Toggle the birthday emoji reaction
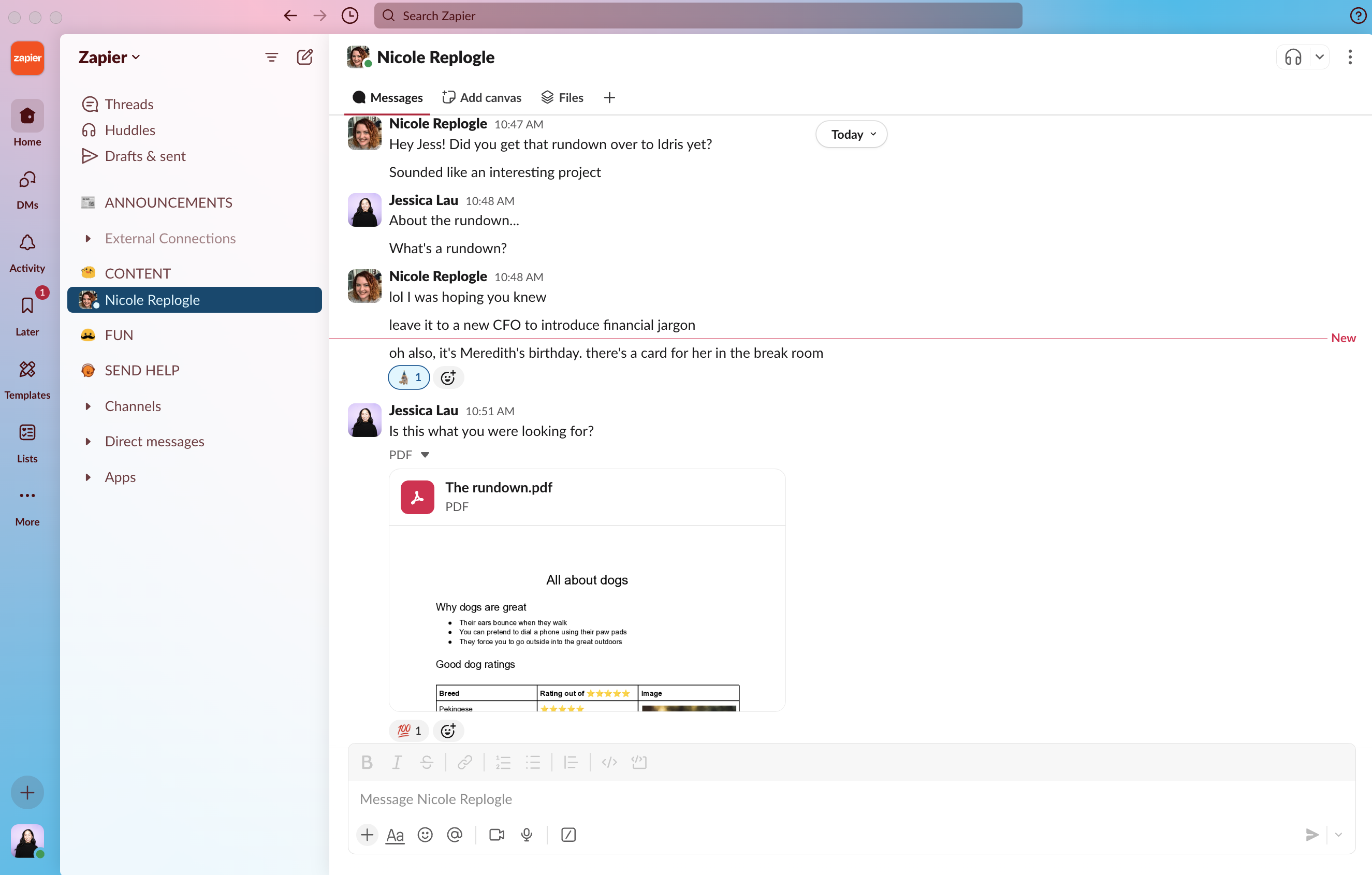The image size is (1372, 875). [x=408, y=377]
